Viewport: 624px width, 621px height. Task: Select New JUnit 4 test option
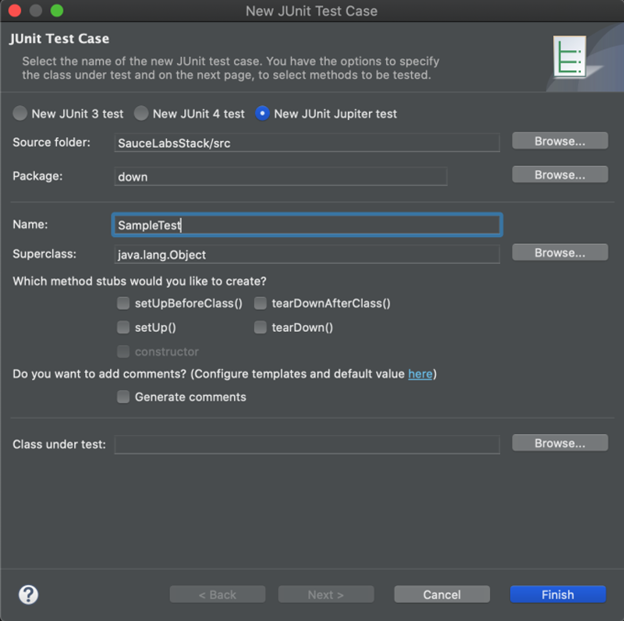[141, 113]
